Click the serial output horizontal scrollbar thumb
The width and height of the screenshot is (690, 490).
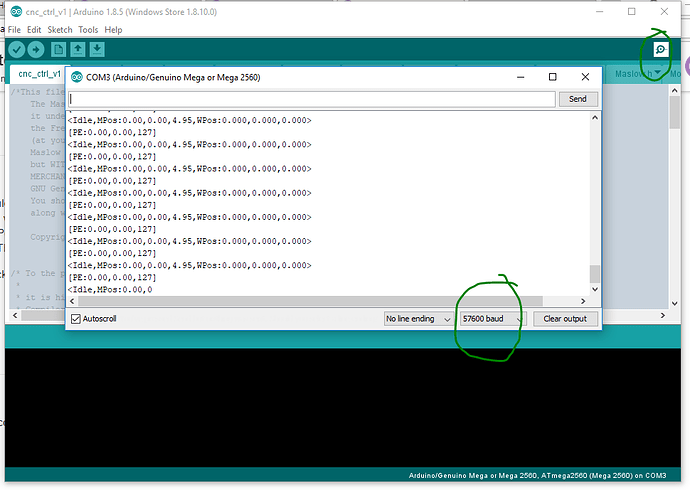click(x=310, y=301)
